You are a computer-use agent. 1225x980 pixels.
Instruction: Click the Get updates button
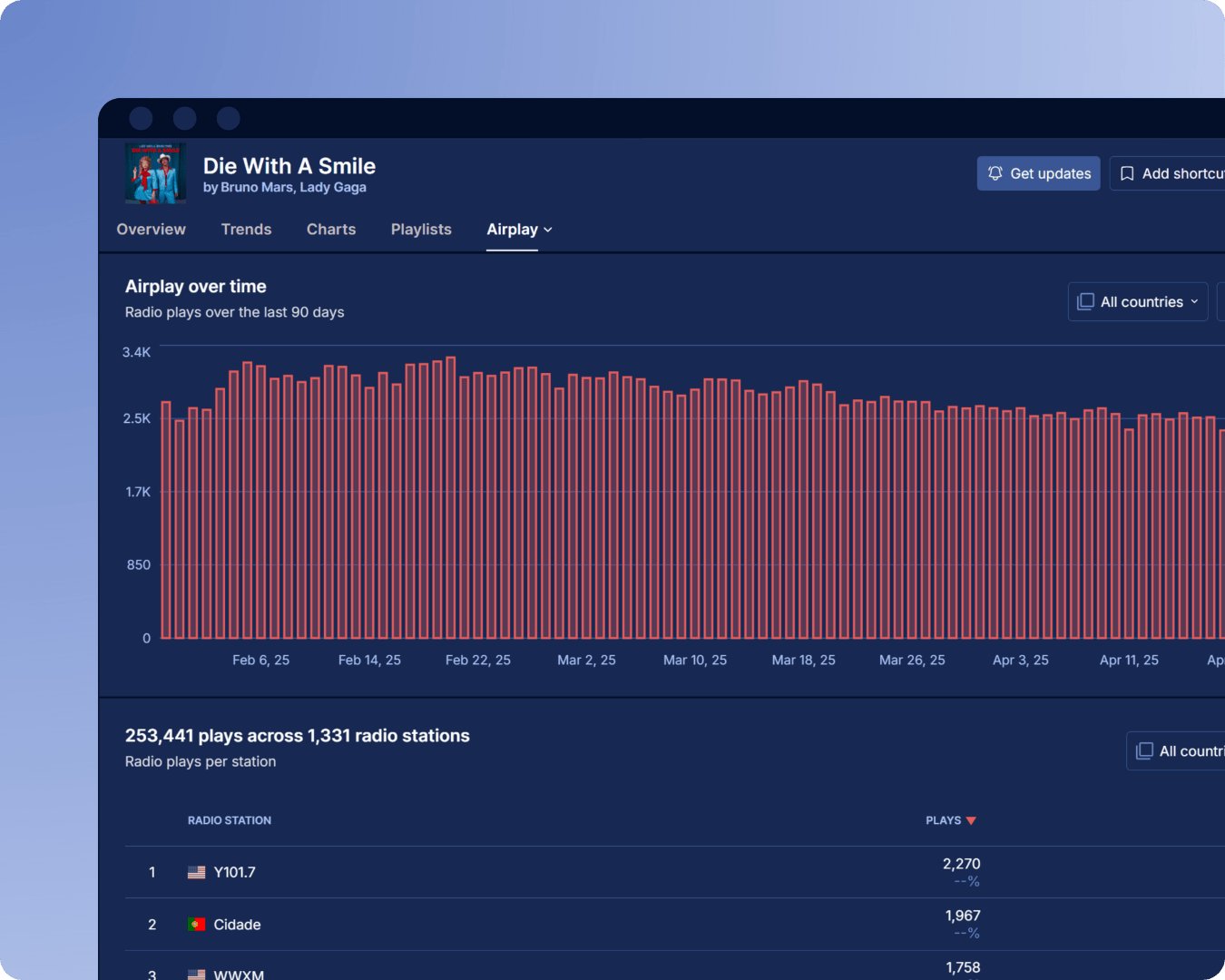(1038, 173)
